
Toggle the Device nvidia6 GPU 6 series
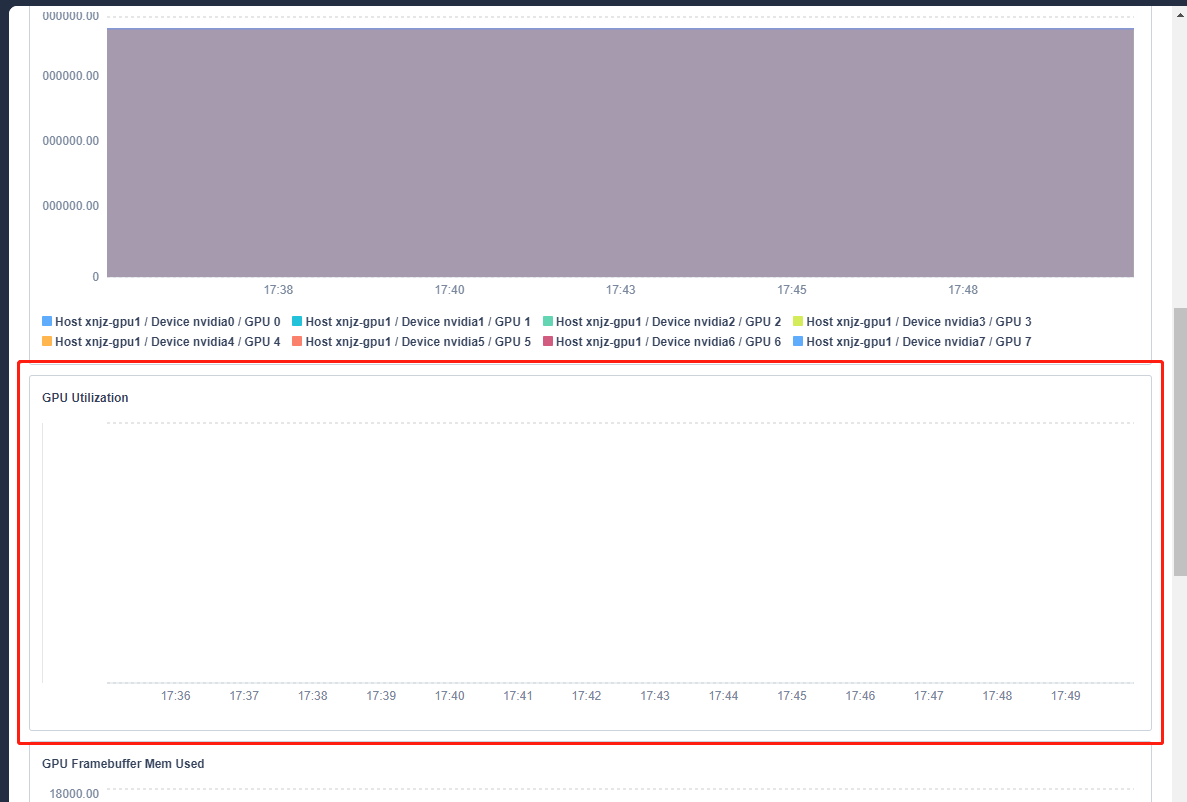click(x=666, y=341)
